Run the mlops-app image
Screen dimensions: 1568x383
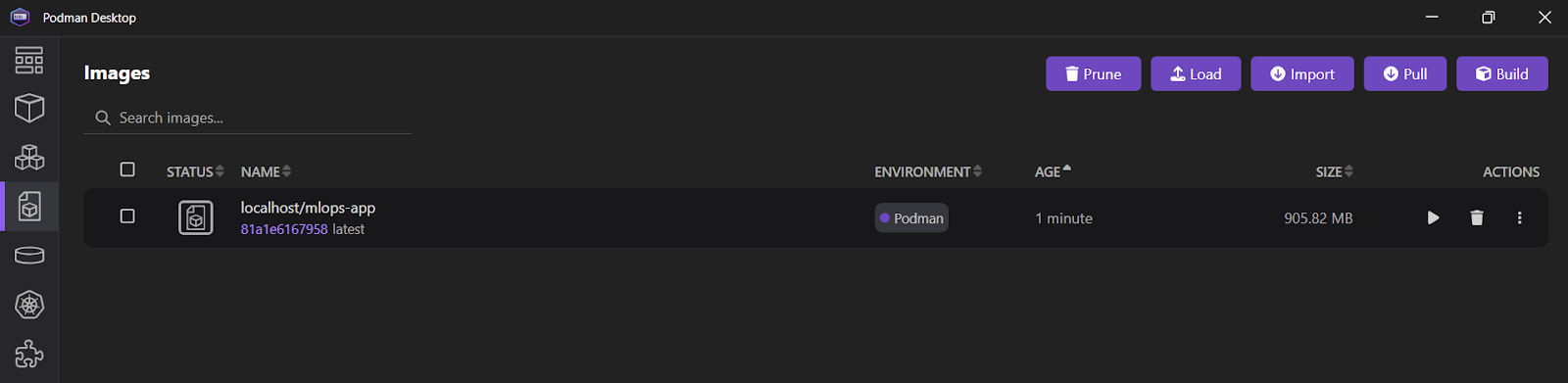pos(1433,217)
